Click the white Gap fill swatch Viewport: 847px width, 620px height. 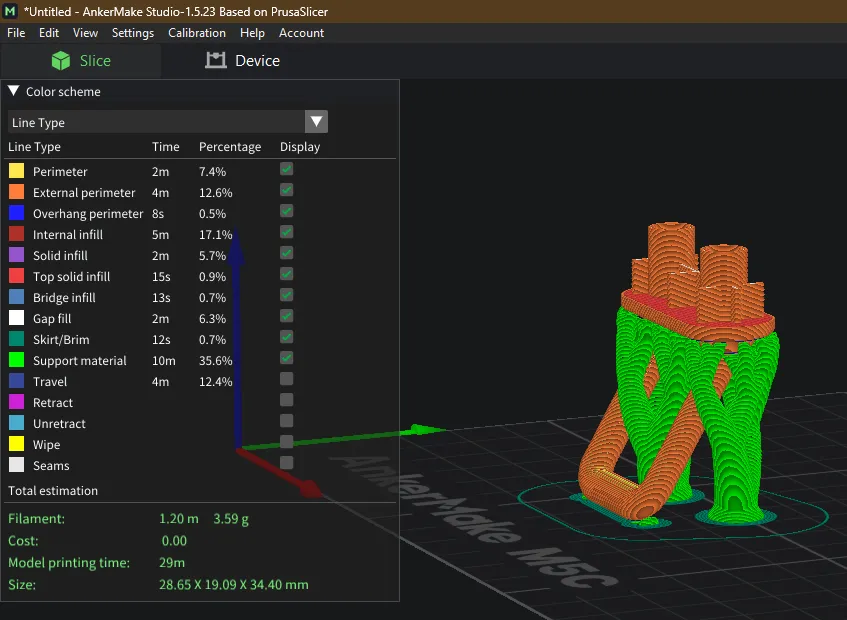[x=17, y=318]
